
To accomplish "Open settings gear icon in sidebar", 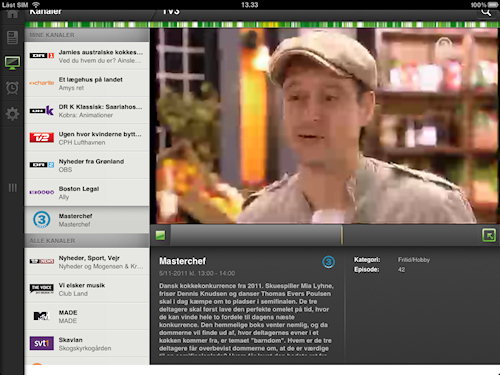I will coord(12,114).
